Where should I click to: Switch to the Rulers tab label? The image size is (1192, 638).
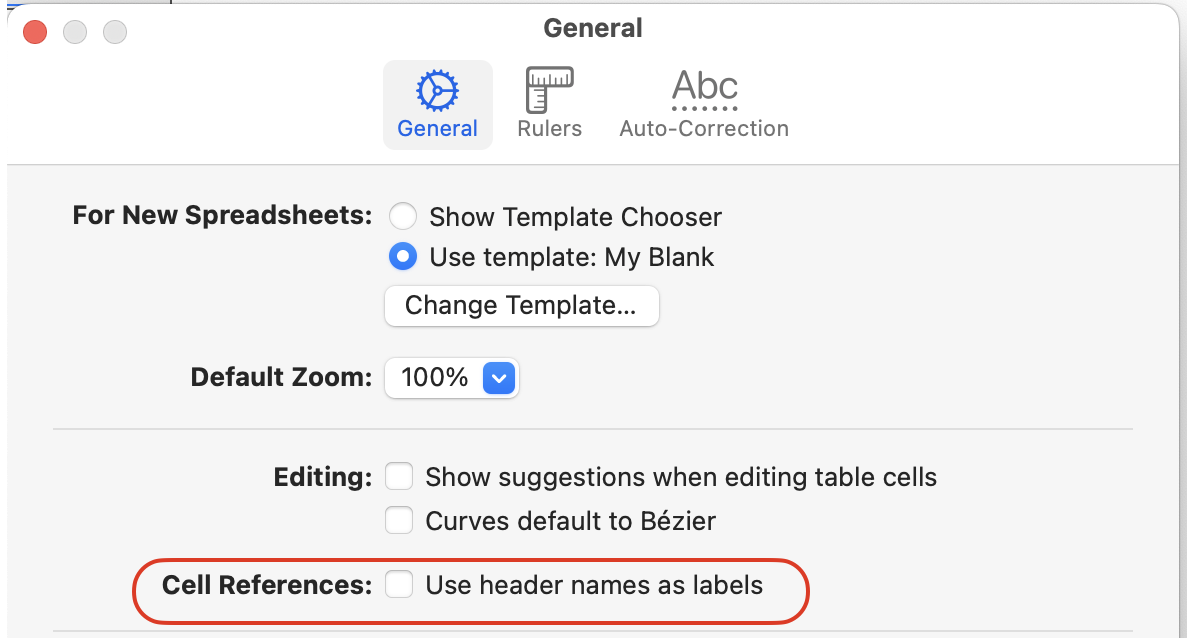(549, 129)
